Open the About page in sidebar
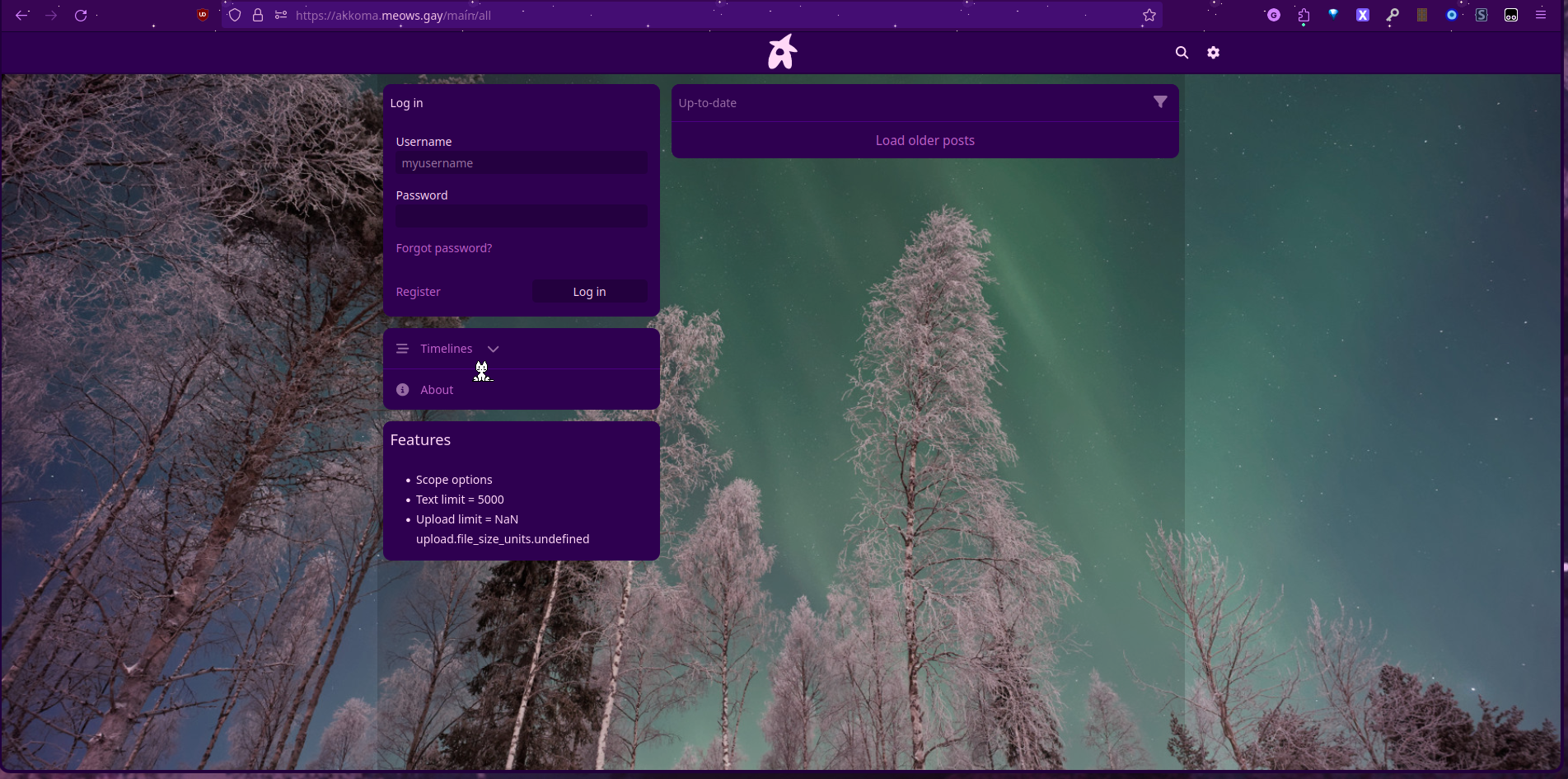The width and height of the screenshot is (1568, 779). pyautogui.click(x=437, y=390)
